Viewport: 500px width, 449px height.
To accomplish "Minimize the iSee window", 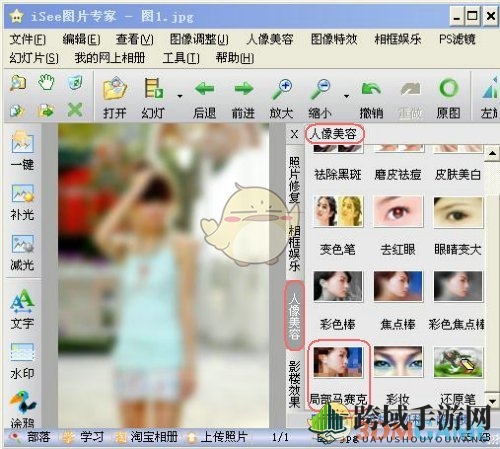I will 457,16.
